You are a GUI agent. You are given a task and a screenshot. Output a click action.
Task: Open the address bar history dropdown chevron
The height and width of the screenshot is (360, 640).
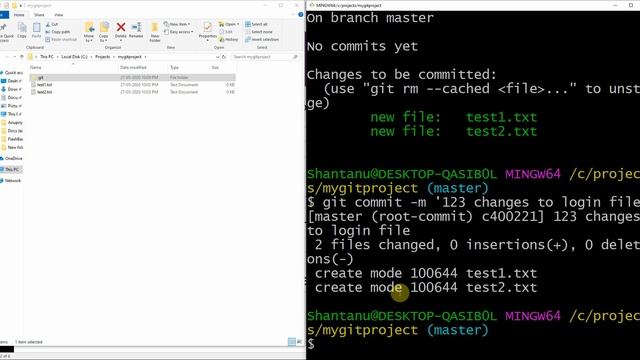218,57
